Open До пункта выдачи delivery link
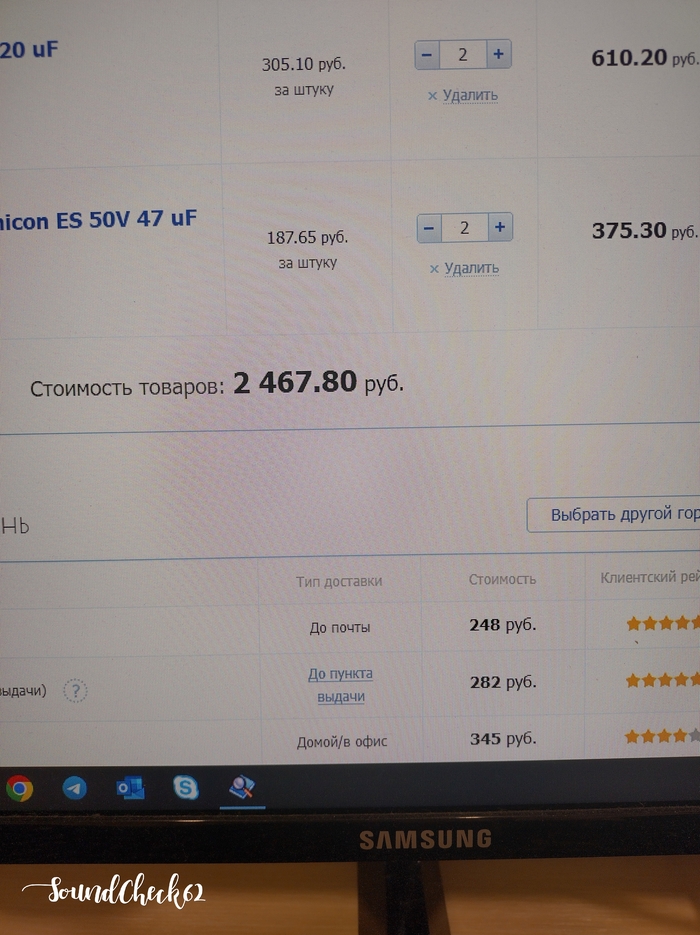The width and height of the screenshot is (700, 935). (x=340, y=685)
